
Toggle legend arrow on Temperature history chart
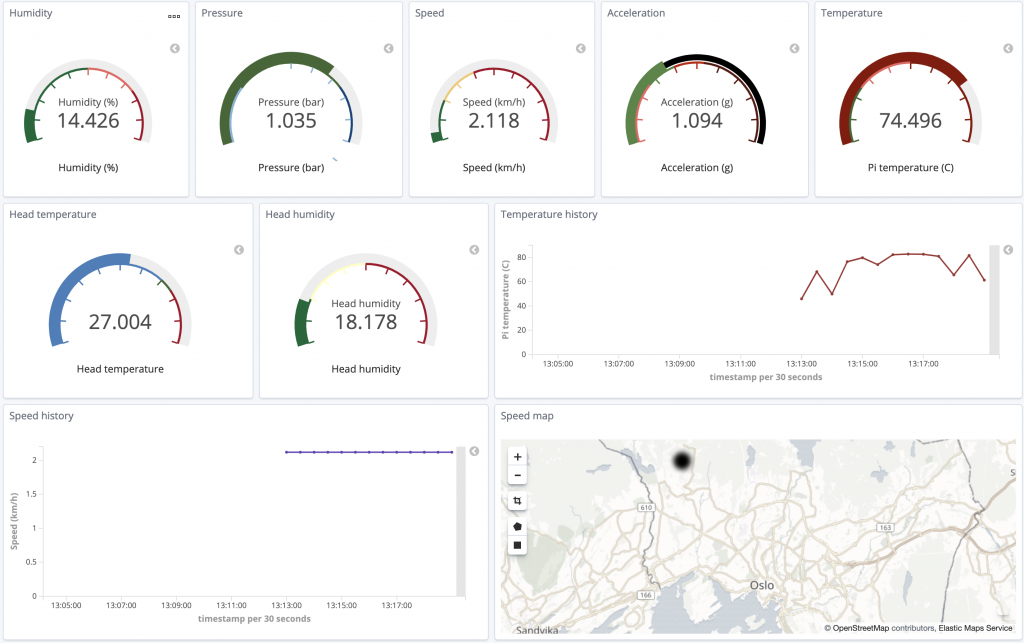pyautogui.click(x=1008, y=250)
